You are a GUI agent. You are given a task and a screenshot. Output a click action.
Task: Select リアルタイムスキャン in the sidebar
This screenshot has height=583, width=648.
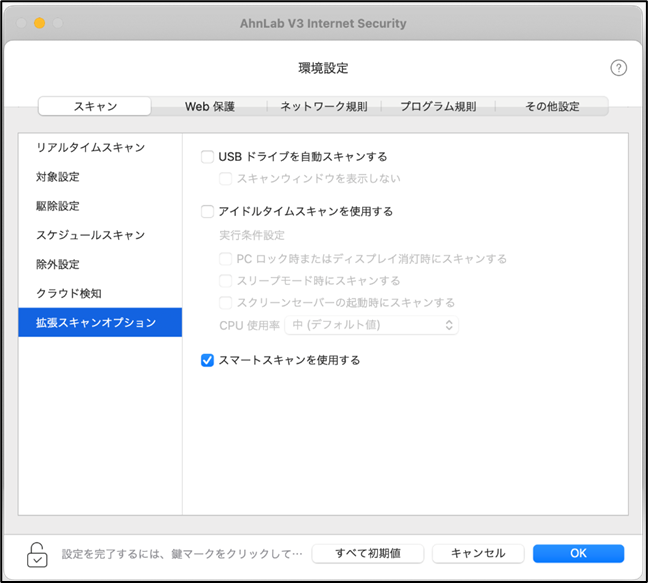(x=100, y=148)
